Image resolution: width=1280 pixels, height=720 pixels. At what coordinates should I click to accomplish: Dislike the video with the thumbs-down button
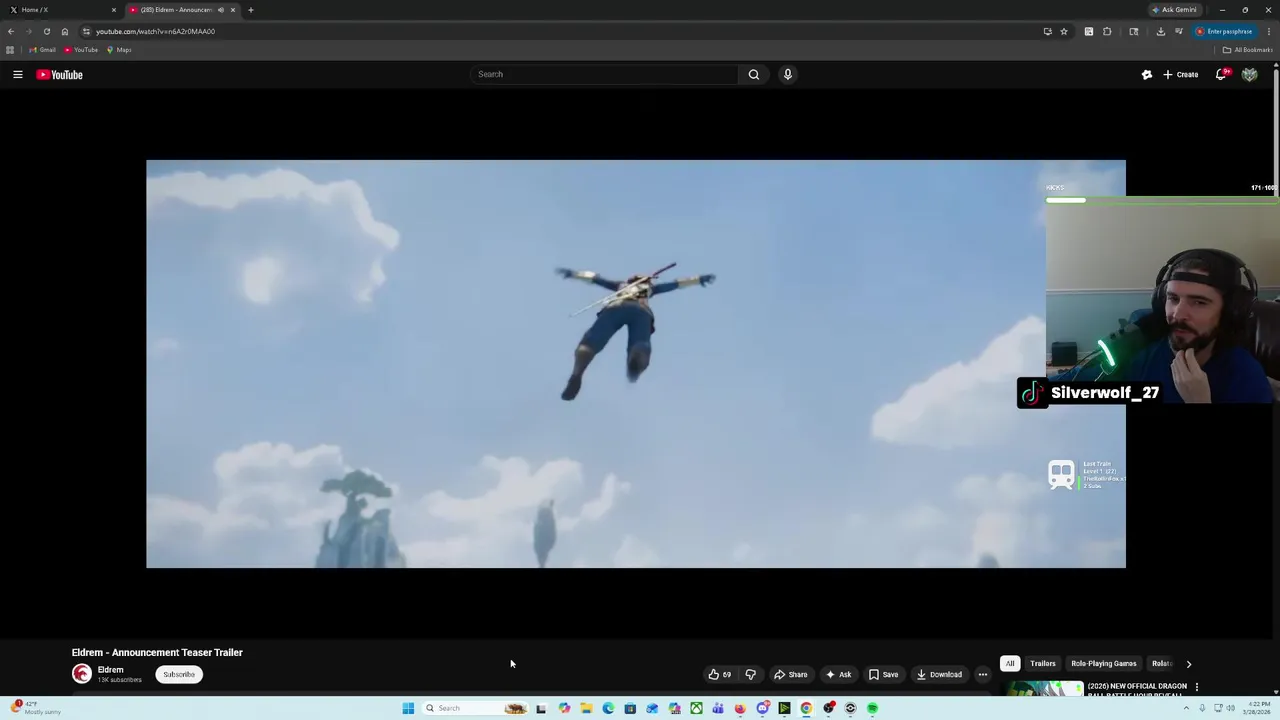(x=751, y=674)
